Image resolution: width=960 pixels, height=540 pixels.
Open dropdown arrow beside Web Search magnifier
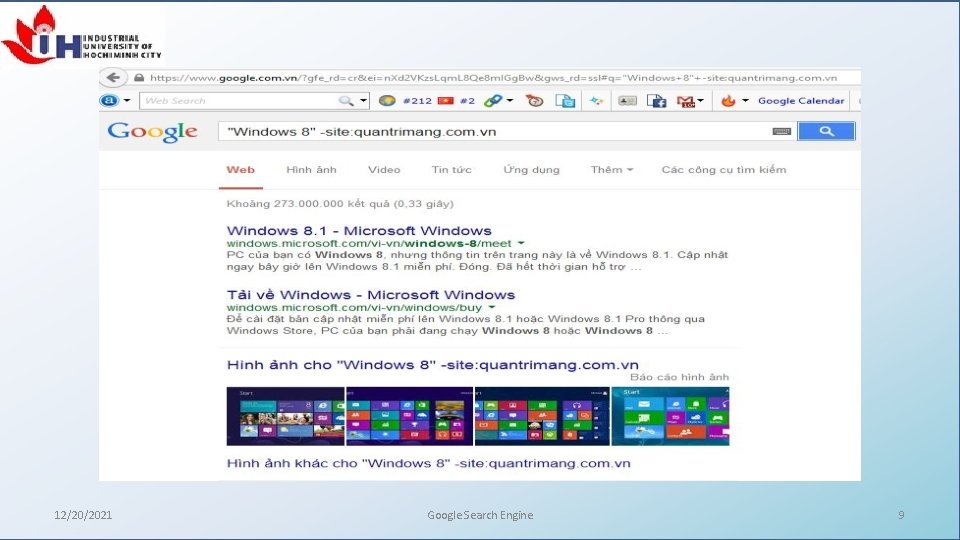363,100
